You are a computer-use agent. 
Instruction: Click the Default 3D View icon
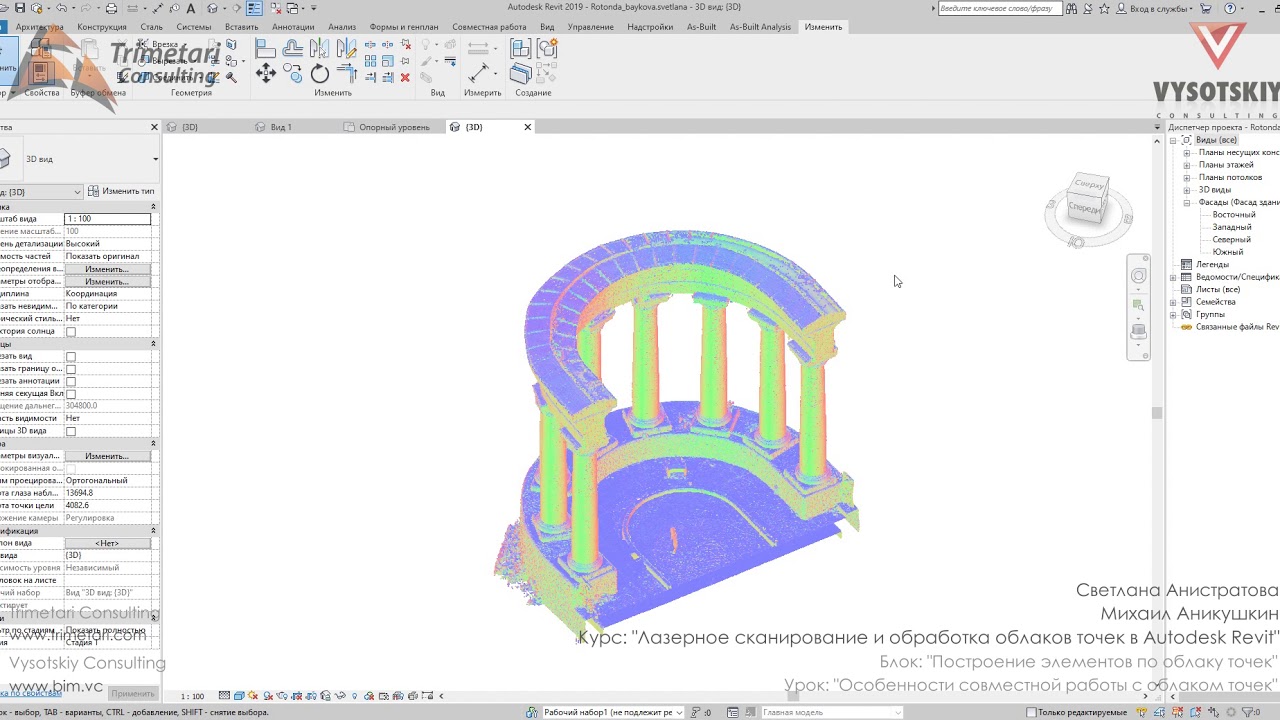pos(212,9)
